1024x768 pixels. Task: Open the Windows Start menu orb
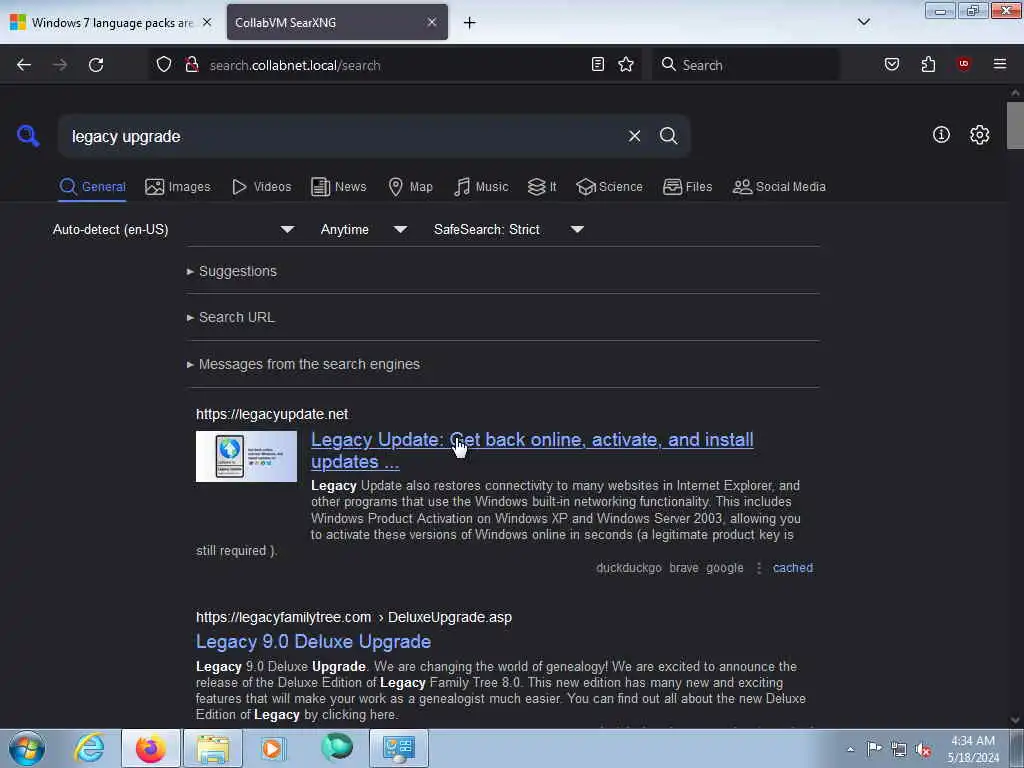point(27,748)
